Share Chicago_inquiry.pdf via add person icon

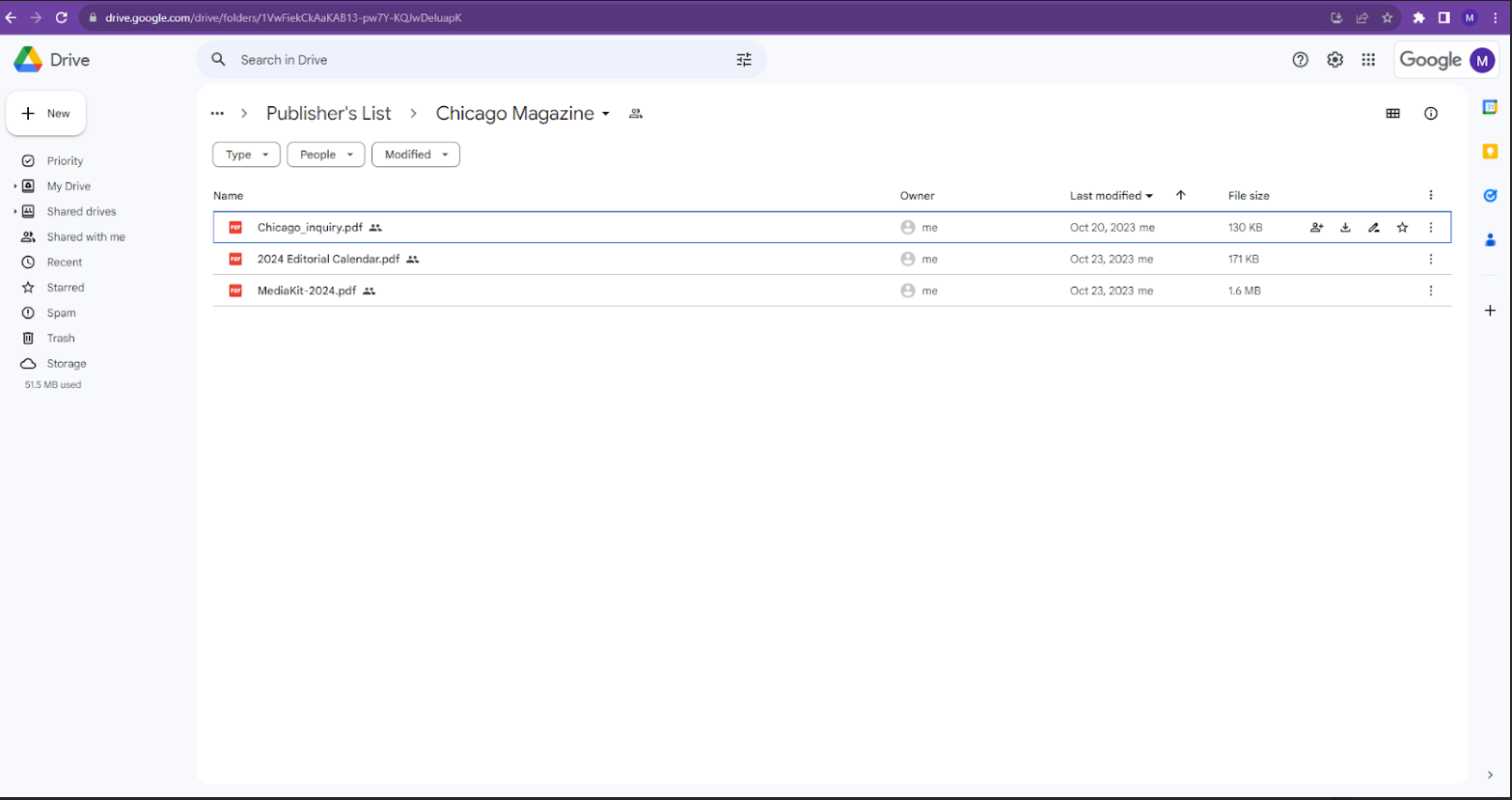[1317, 228]
